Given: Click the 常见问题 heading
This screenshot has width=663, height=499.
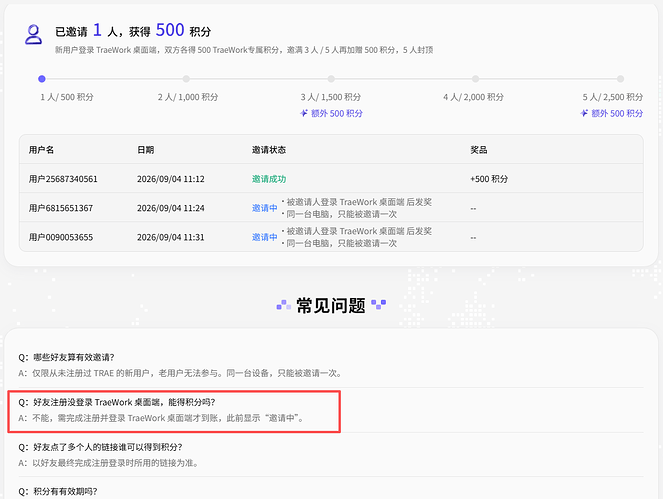Looking at the screenshot, I should (x=331, y=305).
